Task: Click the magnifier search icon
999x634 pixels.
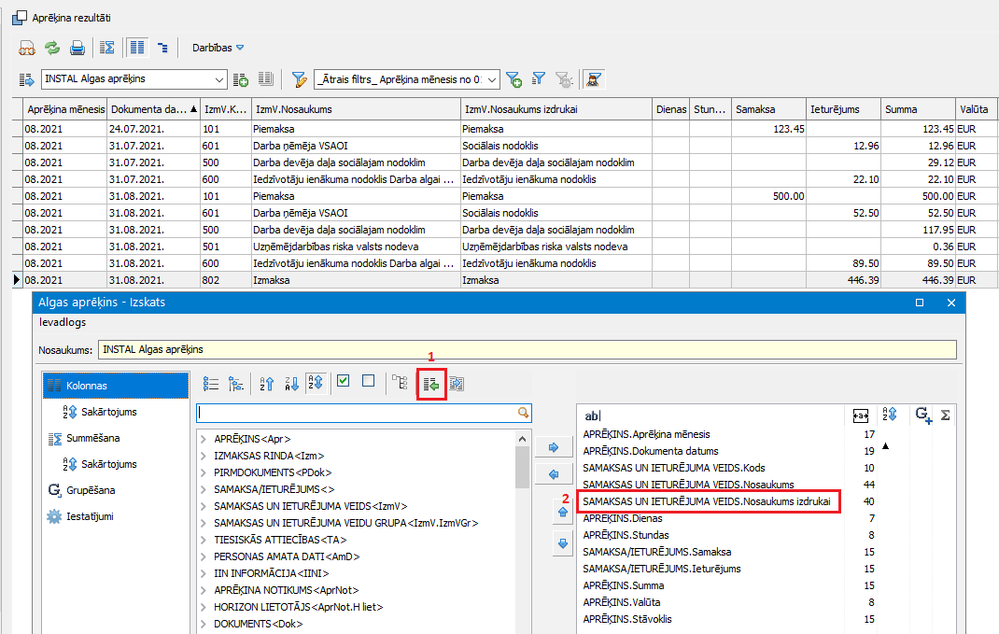Action: point(523,413)
